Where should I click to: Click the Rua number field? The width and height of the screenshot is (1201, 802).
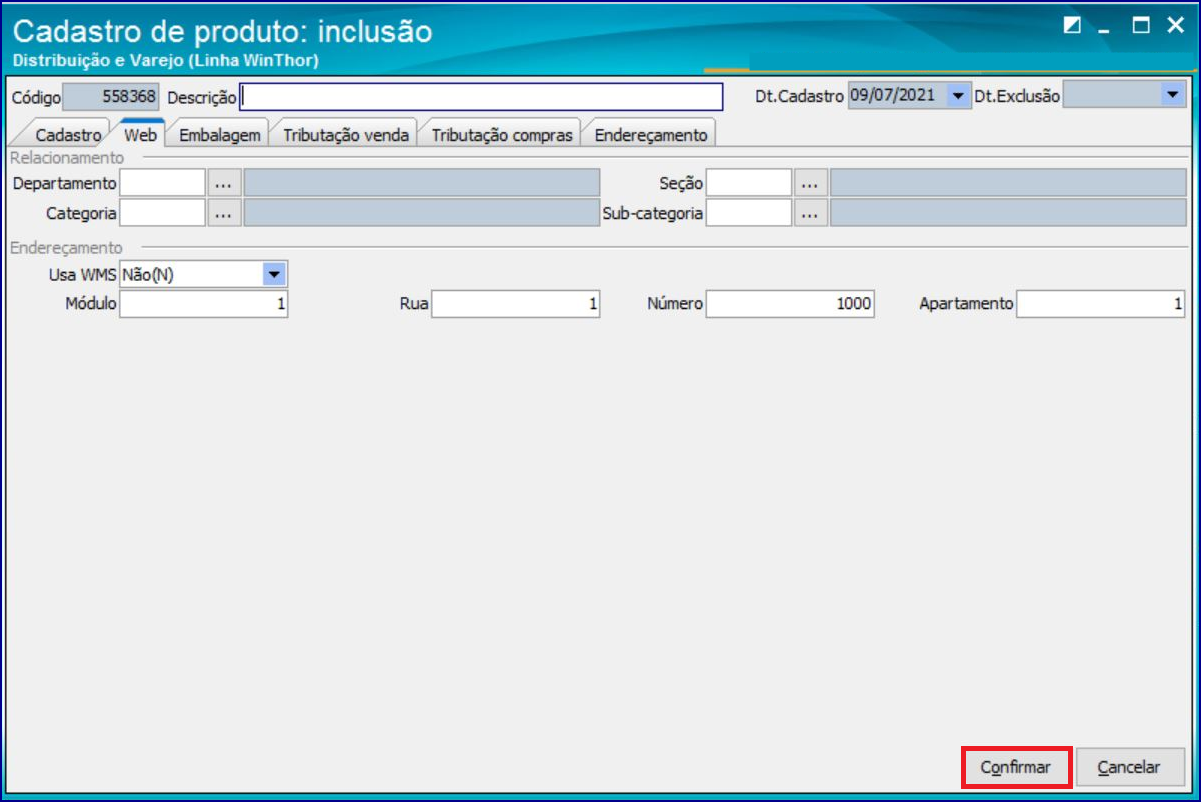516,304
